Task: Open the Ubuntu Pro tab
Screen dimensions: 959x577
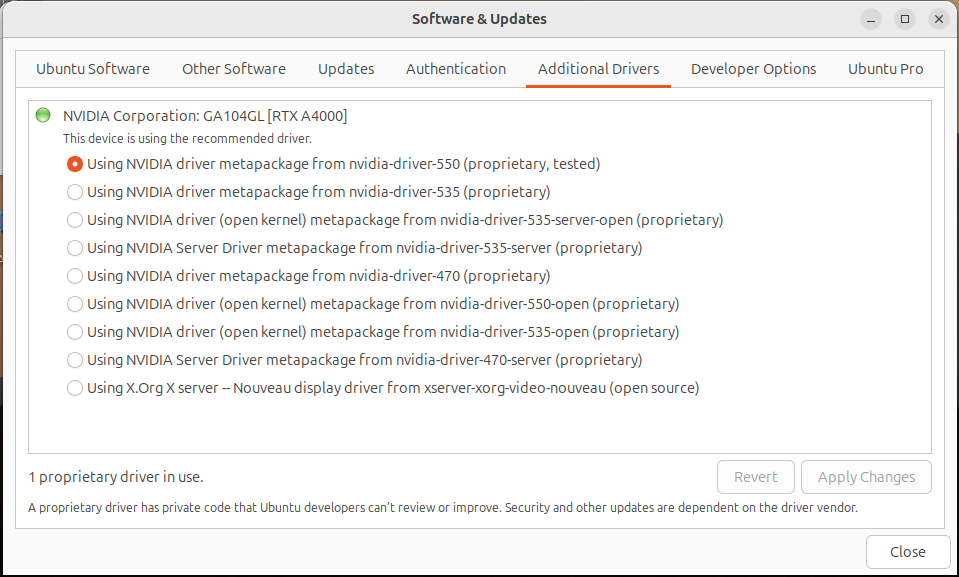Action: (x=886, y=69)
